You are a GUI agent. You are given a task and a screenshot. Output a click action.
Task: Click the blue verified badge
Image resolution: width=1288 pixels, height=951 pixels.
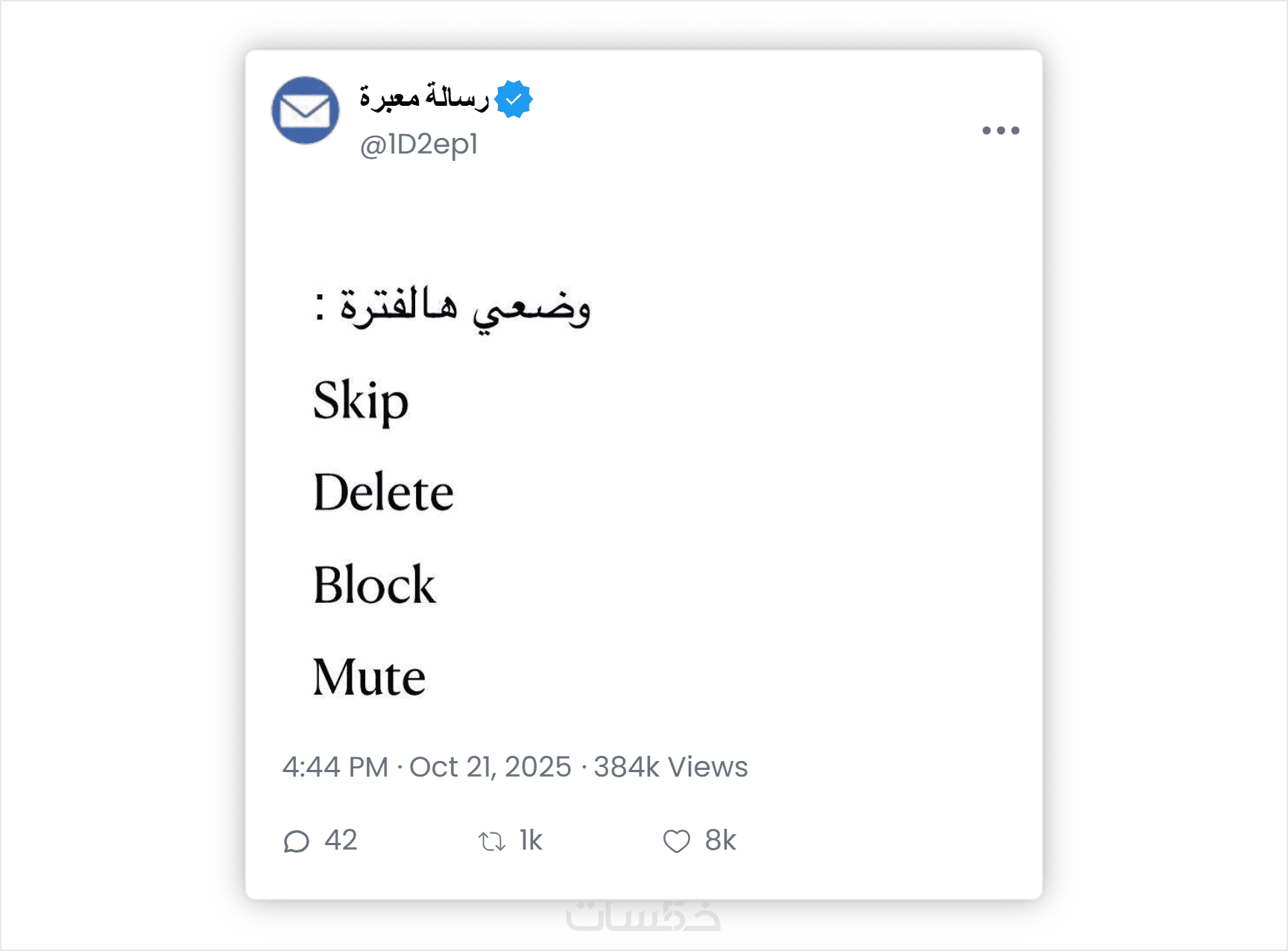(514, 99)
